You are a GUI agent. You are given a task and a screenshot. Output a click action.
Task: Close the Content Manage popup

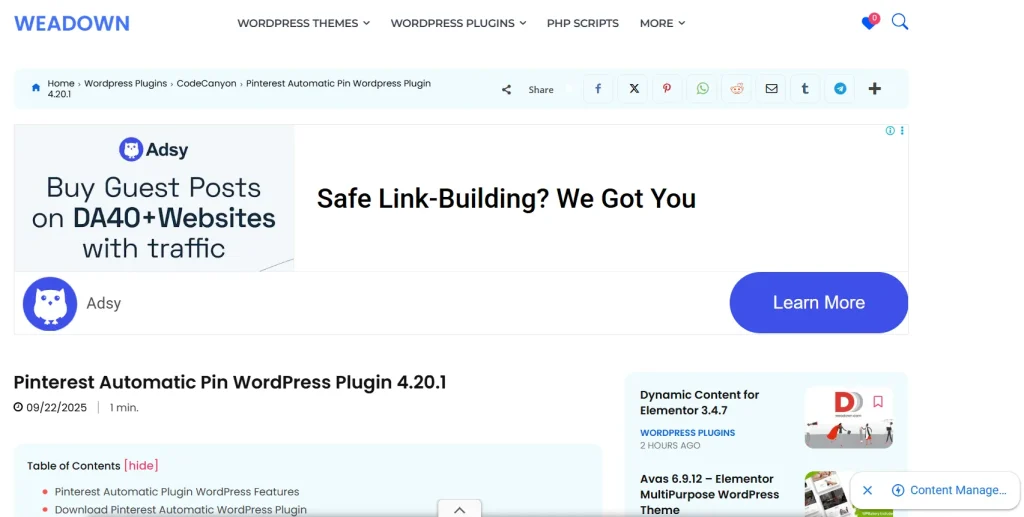click(867, 490)
